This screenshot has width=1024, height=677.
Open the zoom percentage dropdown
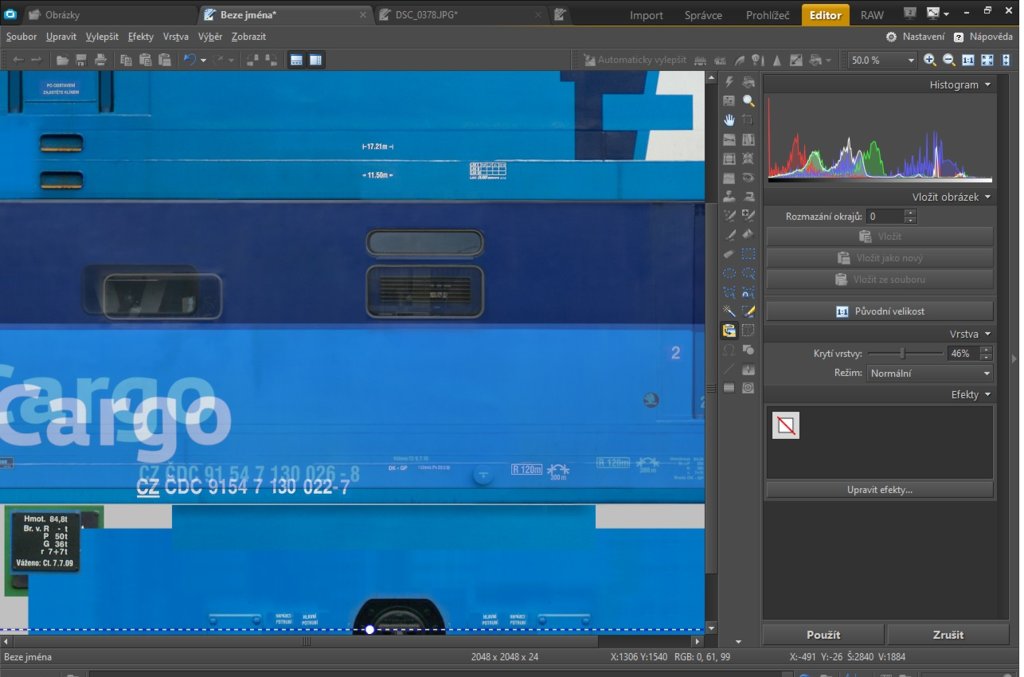pos(910,60)
